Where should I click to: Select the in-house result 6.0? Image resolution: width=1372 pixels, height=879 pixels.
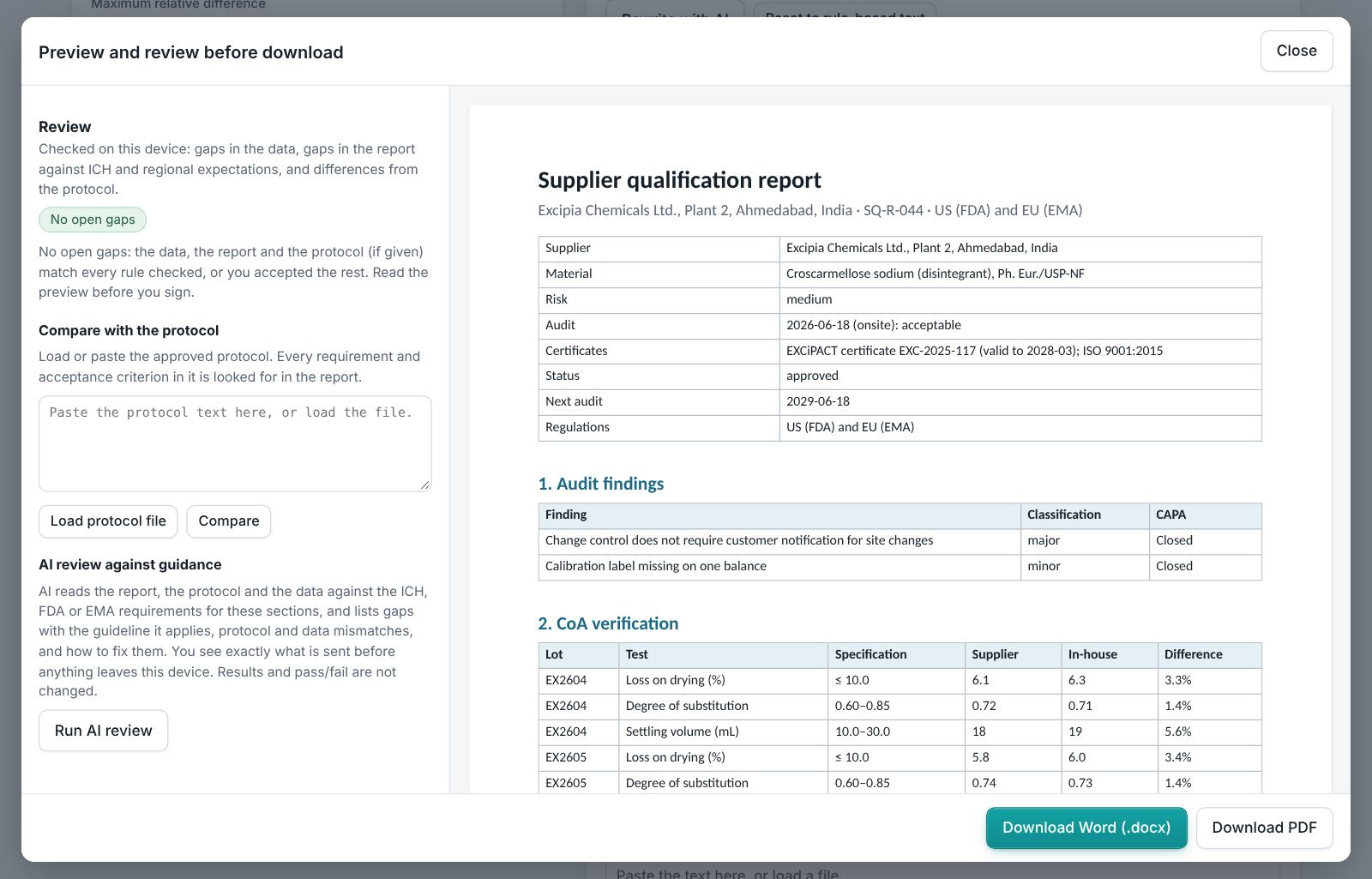(1109, 758)
